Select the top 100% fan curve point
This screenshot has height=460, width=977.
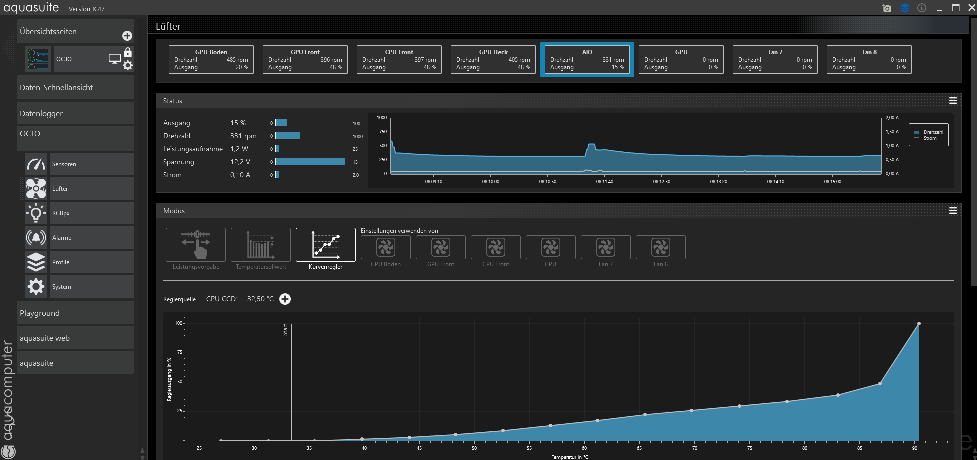pos(919,323)
